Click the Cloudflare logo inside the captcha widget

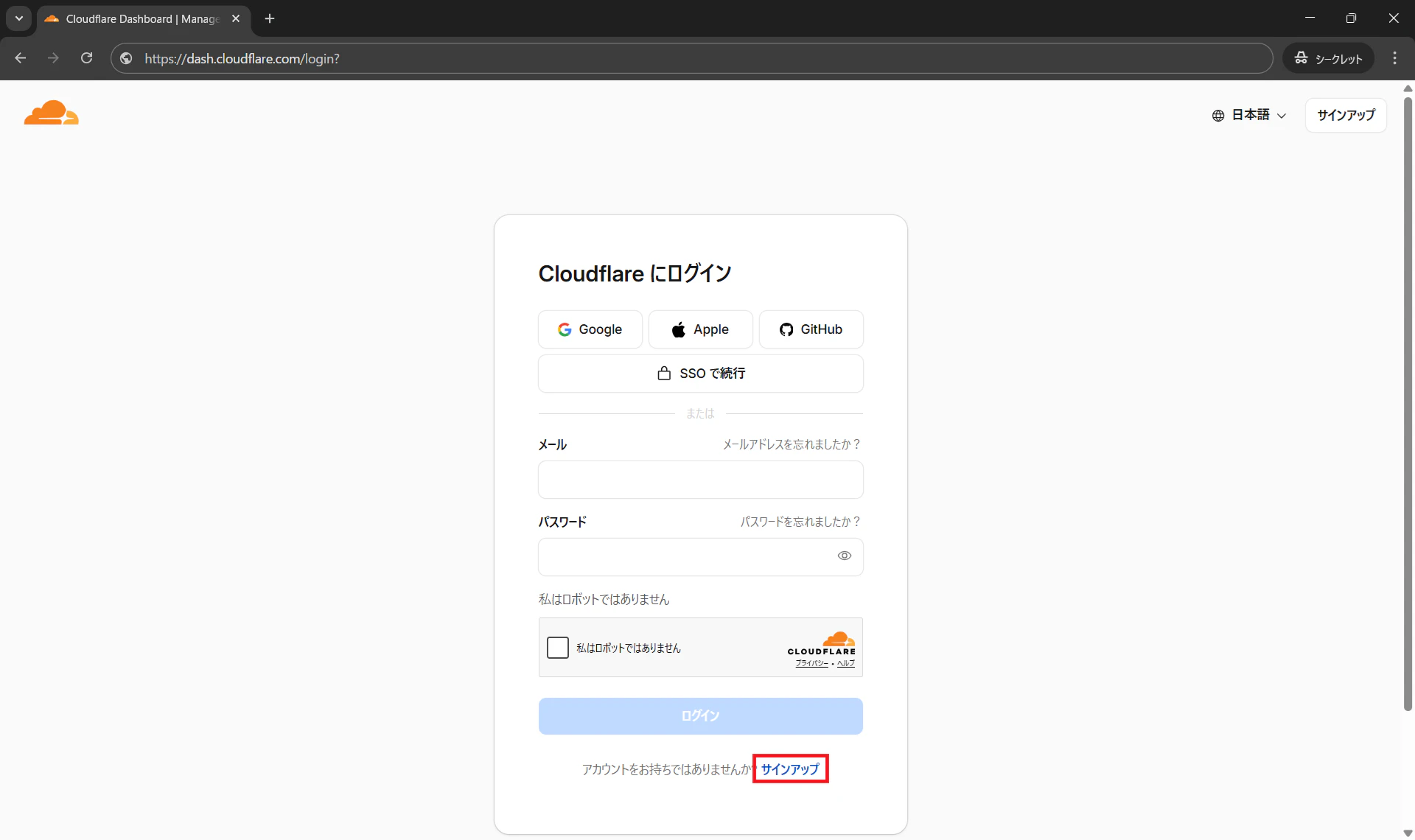(x=822, y=643)
